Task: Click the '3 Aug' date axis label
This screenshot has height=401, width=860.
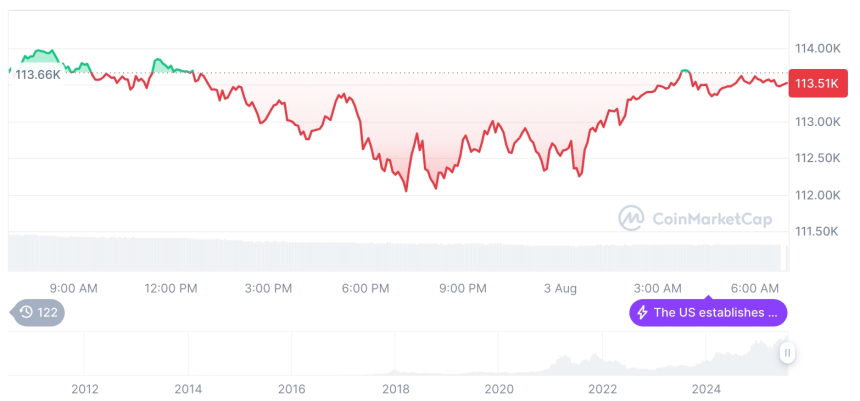Action: (561, 289)
